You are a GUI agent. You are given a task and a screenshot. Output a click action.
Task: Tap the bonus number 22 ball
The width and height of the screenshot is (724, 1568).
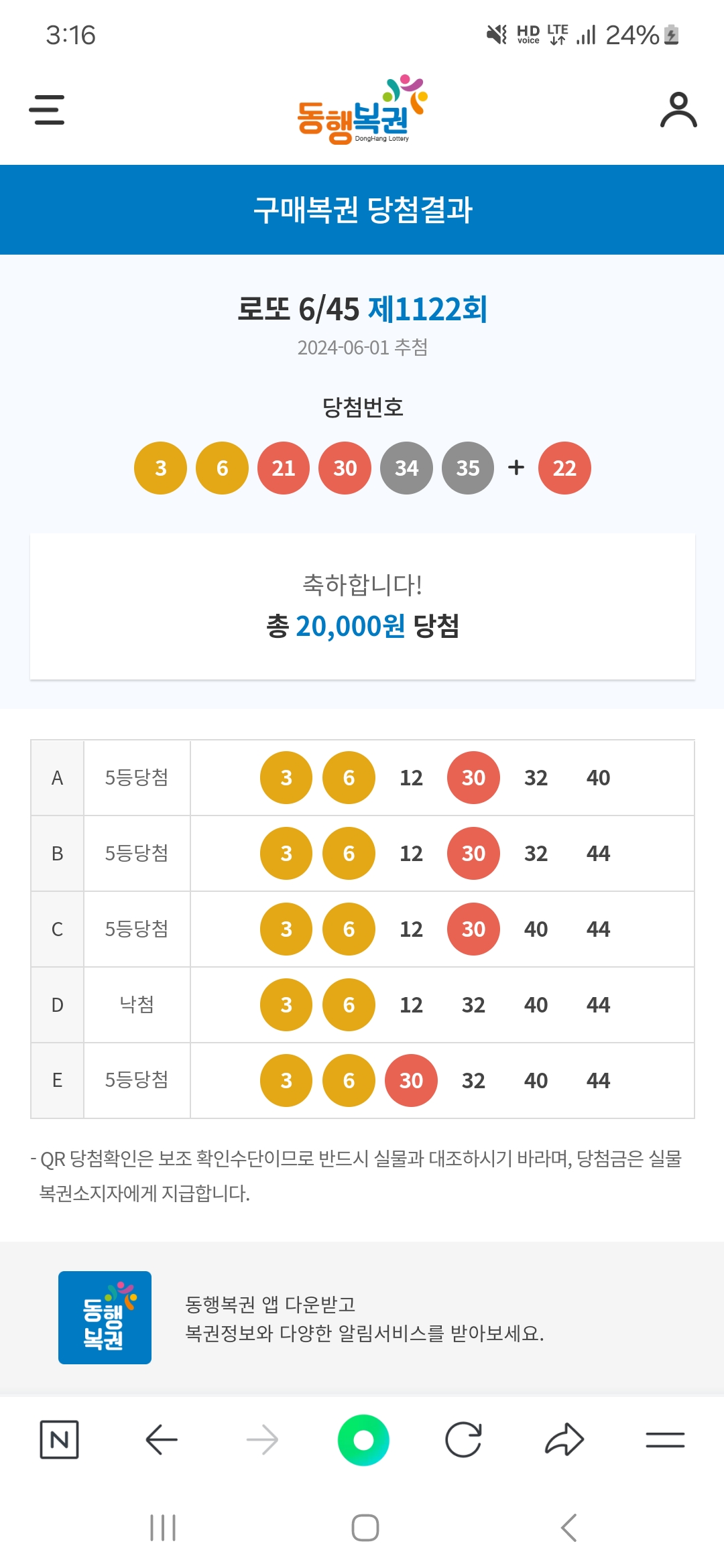point(564,468)
